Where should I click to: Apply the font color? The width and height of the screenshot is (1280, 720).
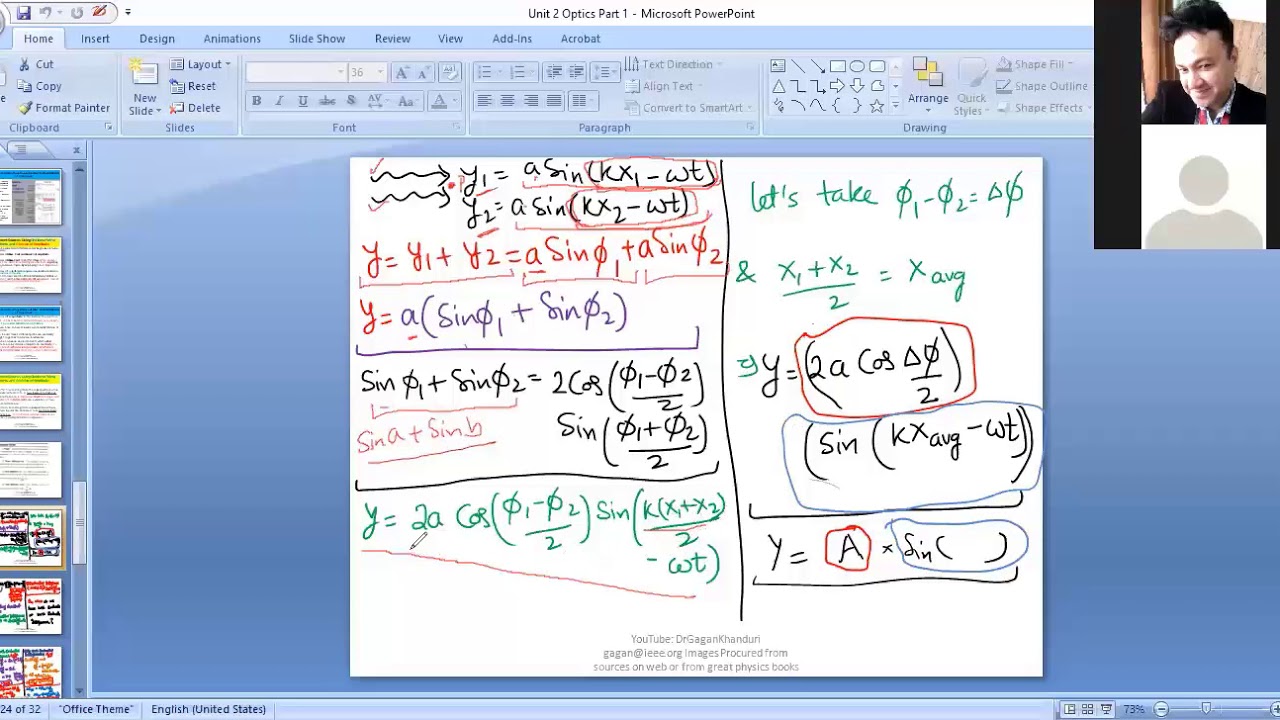click(x=438, y=101)
